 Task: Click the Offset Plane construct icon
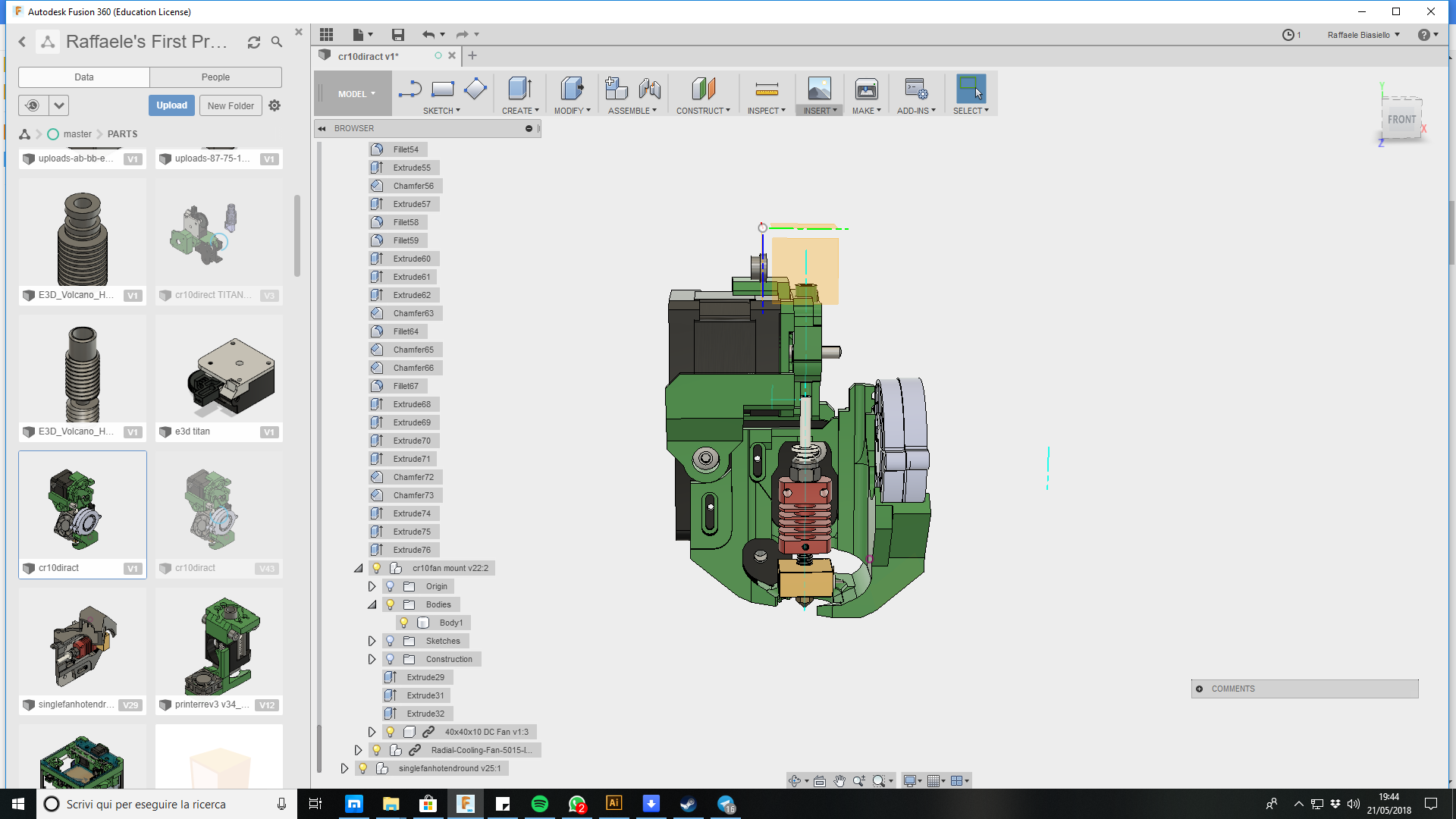click(x=703, y=89)
